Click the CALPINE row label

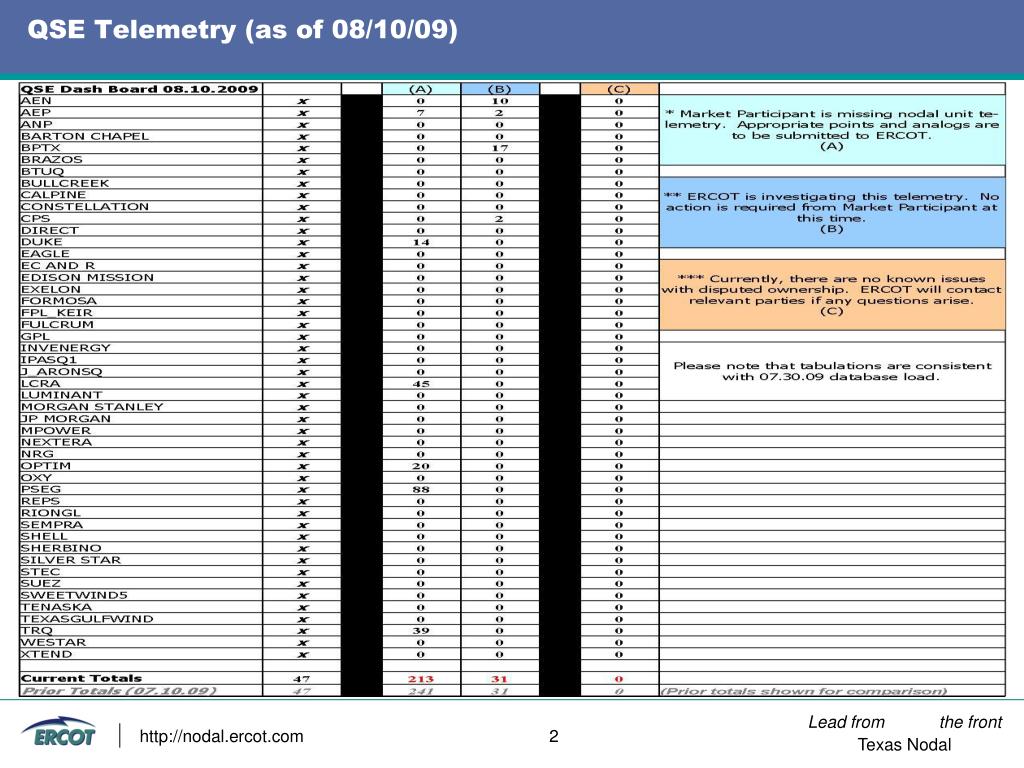click(x=53, y=195)
